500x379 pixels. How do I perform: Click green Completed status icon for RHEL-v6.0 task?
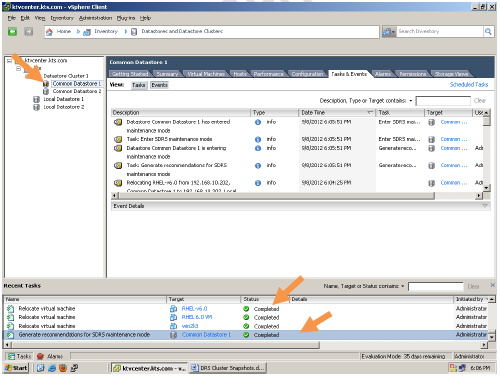coord(246,309)
